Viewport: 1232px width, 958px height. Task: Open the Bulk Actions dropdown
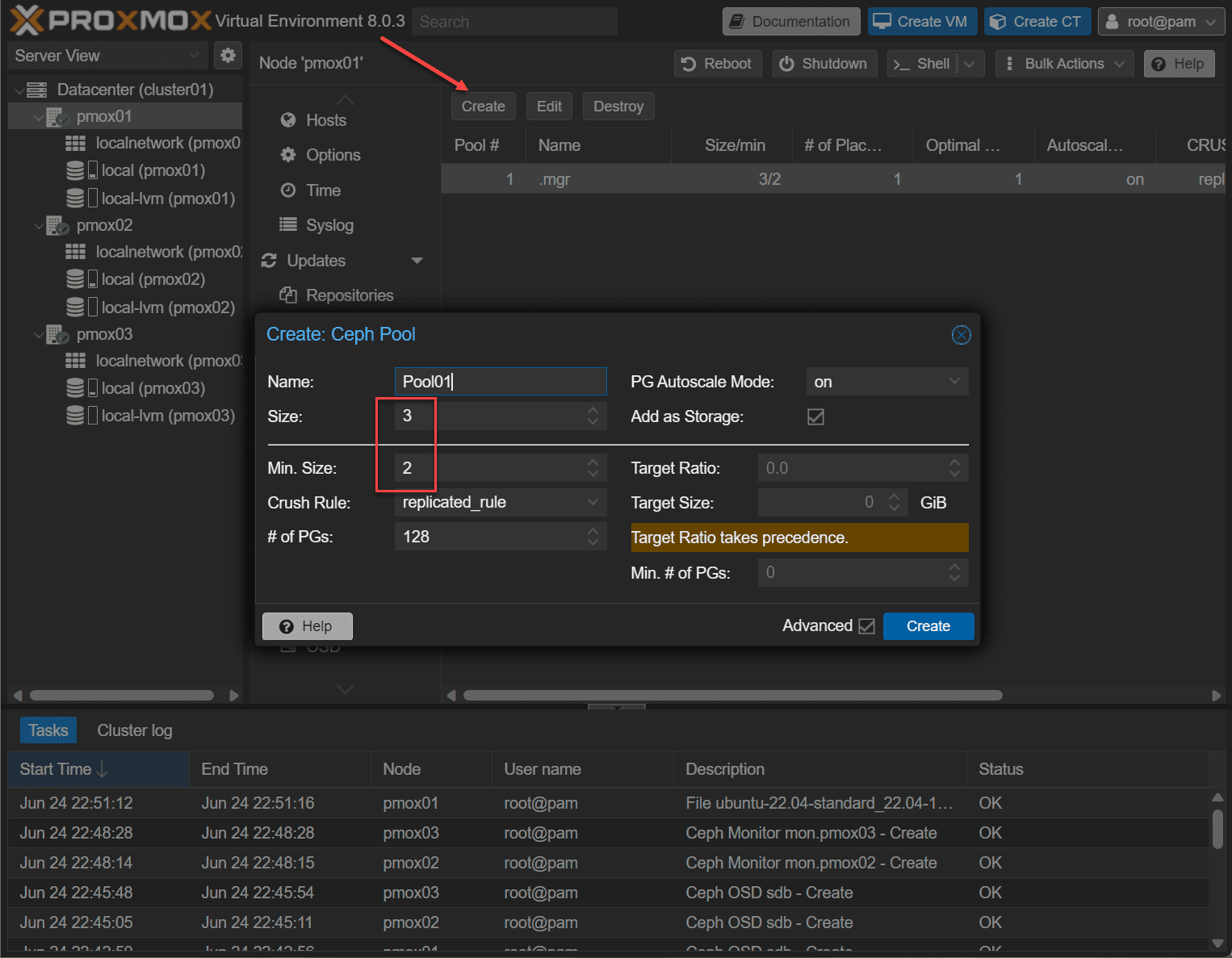pyautogui.click(x=1064, y=64)
